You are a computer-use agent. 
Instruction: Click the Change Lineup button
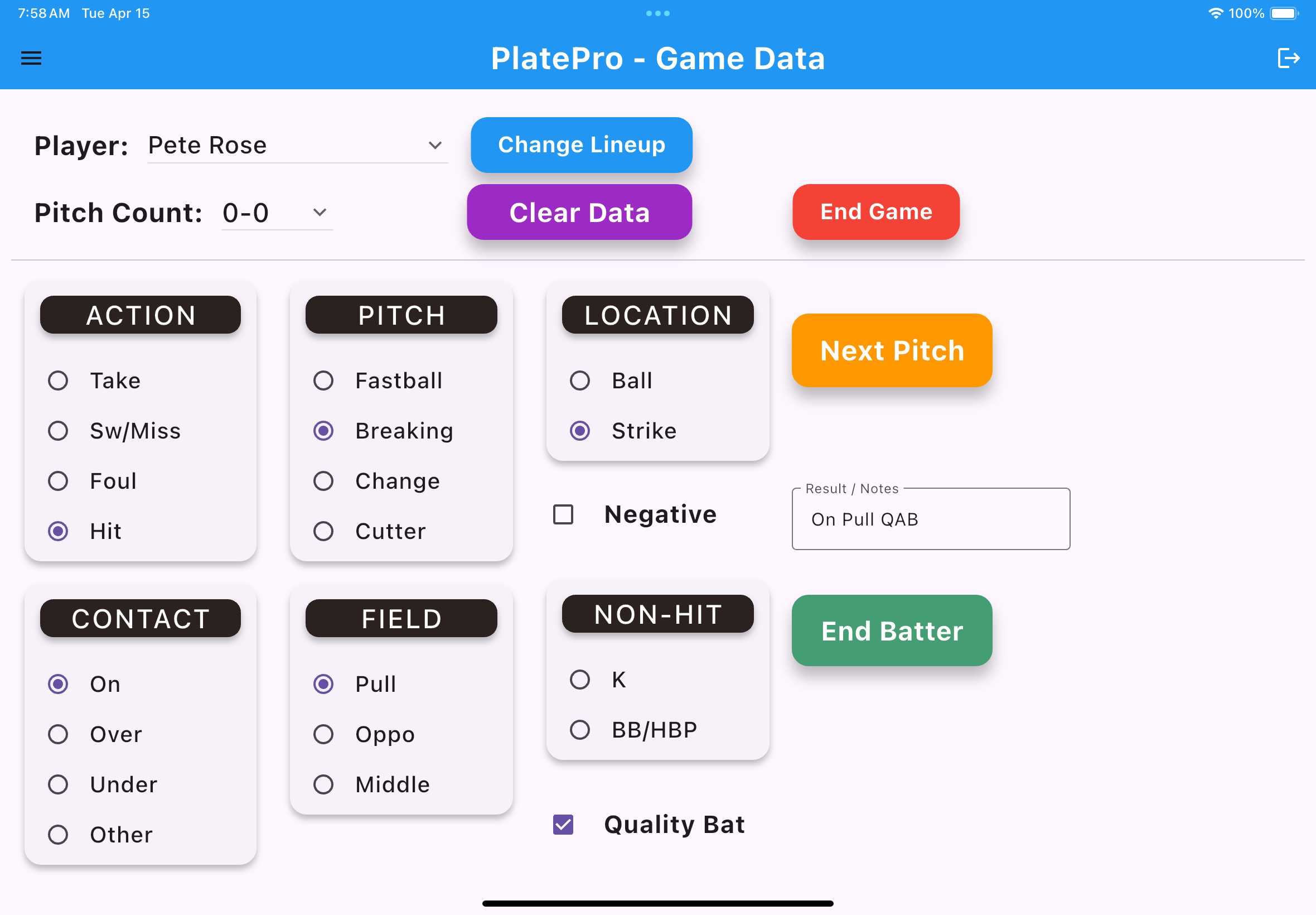[x=581, y=145]
